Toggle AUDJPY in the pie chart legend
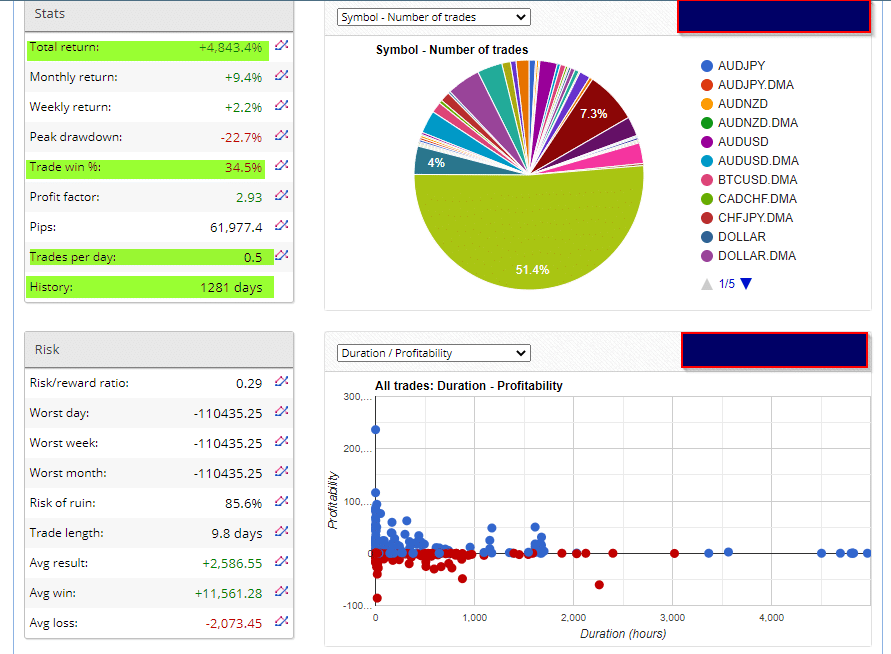Viewport: 891px width, 654px height. point(740,66)
